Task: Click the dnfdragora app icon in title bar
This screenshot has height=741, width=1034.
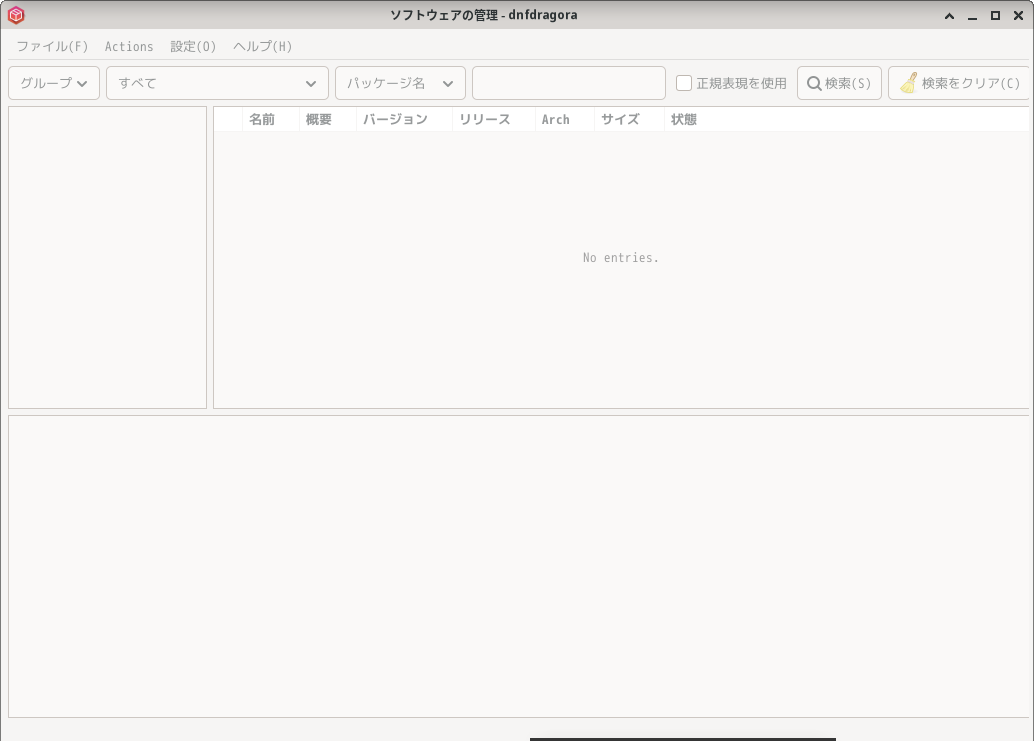Action: 16,15
